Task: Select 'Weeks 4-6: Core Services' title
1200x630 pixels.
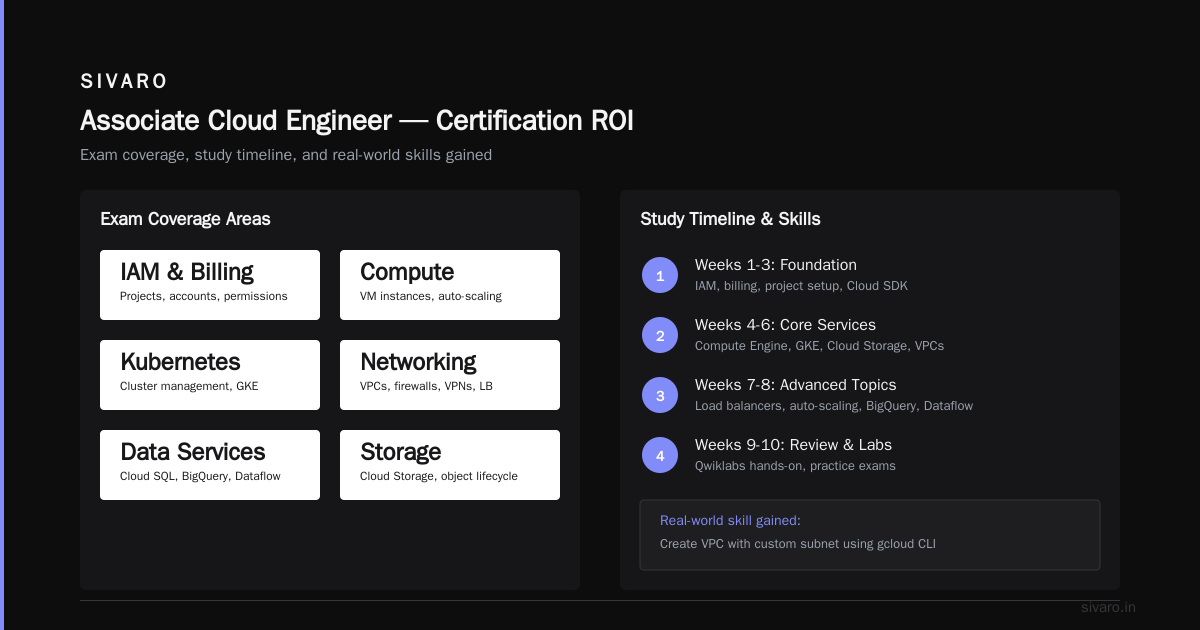Action: click(x=785, y=325)
